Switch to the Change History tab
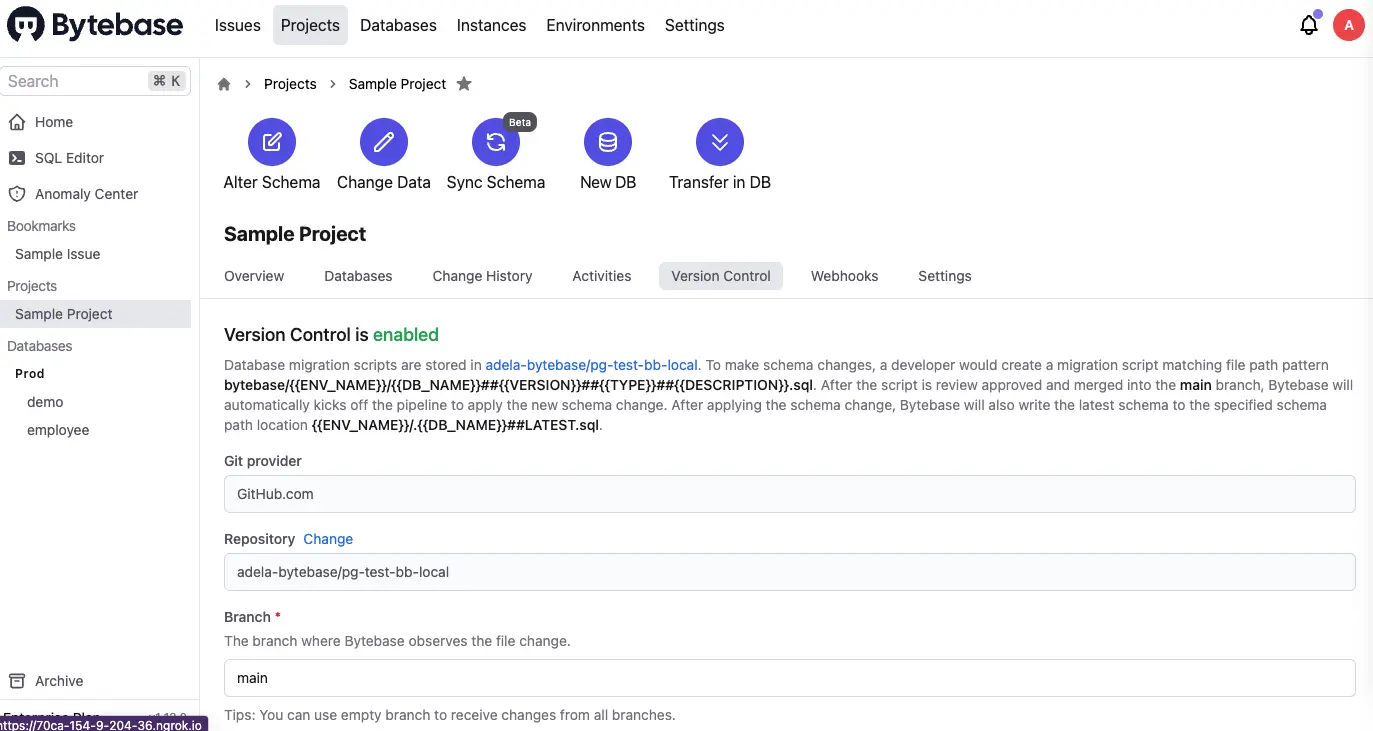1373x731 pixels. (482, 275)
